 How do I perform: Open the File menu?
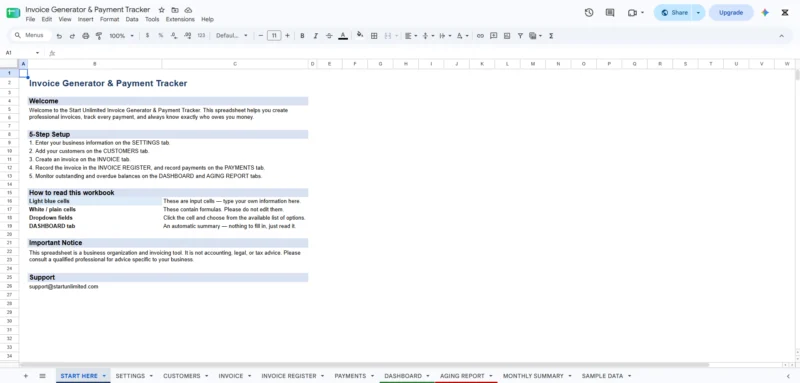point(30,19)
